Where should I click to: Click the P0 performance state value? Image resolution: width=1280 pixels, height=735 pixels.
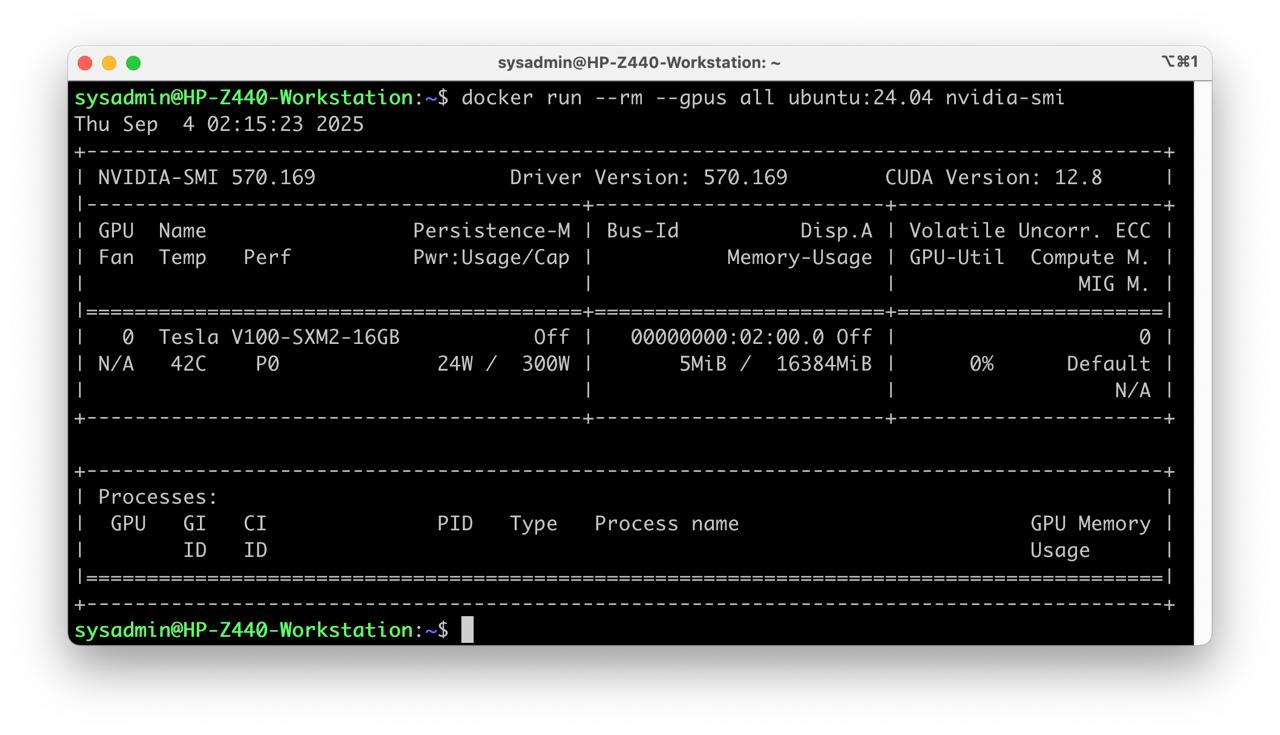pos(267,364)
